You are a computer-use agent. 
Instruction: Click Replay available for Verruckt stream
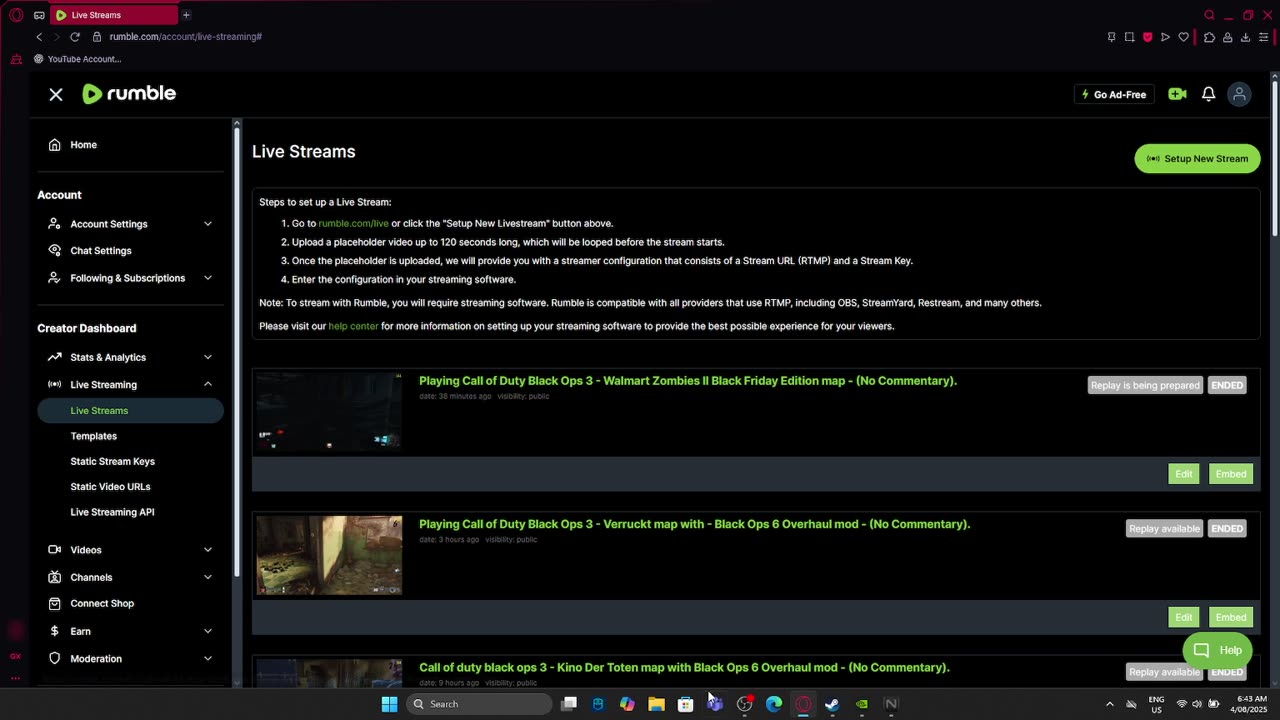(x=1164, y=528)
